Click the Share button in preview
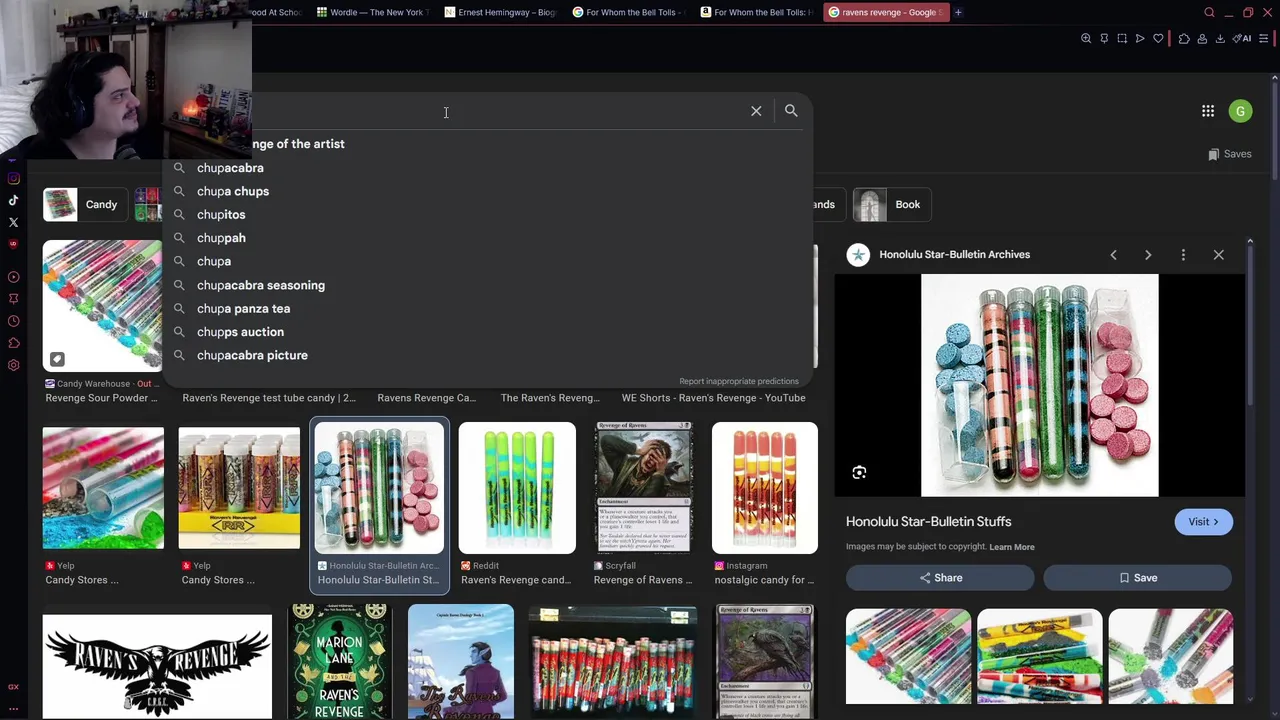Viewport: 1280px width, 720px height. [940, 578]
